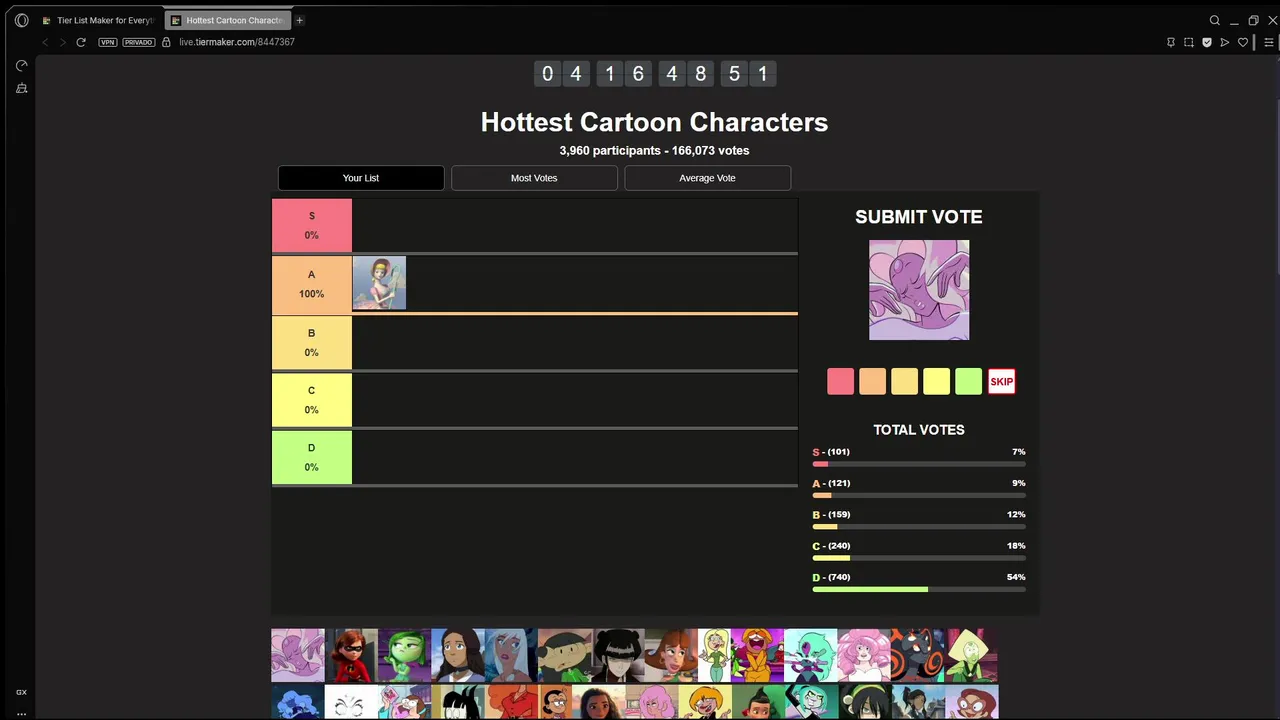This screenshot has width=1280, height=720.
Task: Click the GX icon in sidebar bottom
Action: pyautogui.click(x=21, y=692)
